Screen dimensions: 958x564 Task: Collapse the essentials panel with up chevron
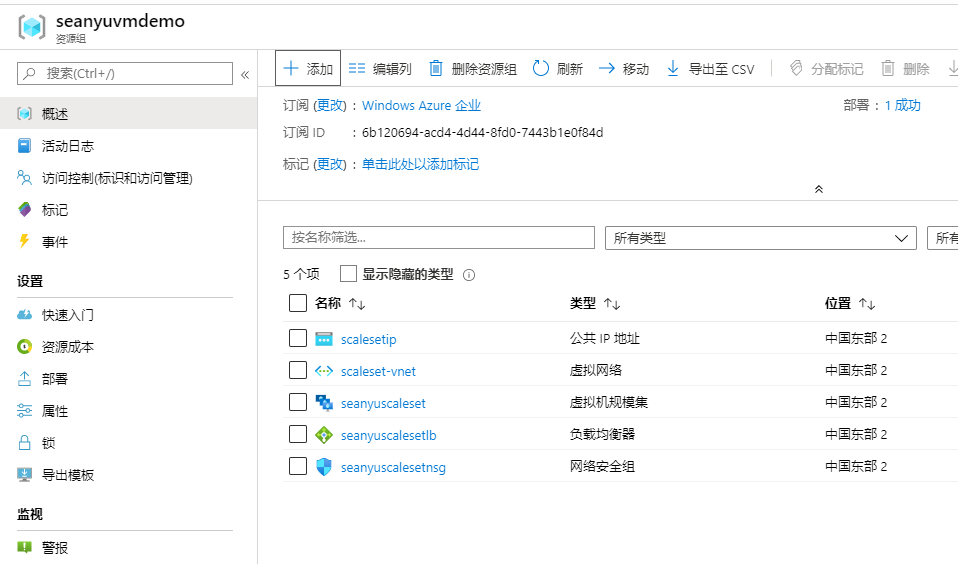[819, 189]
